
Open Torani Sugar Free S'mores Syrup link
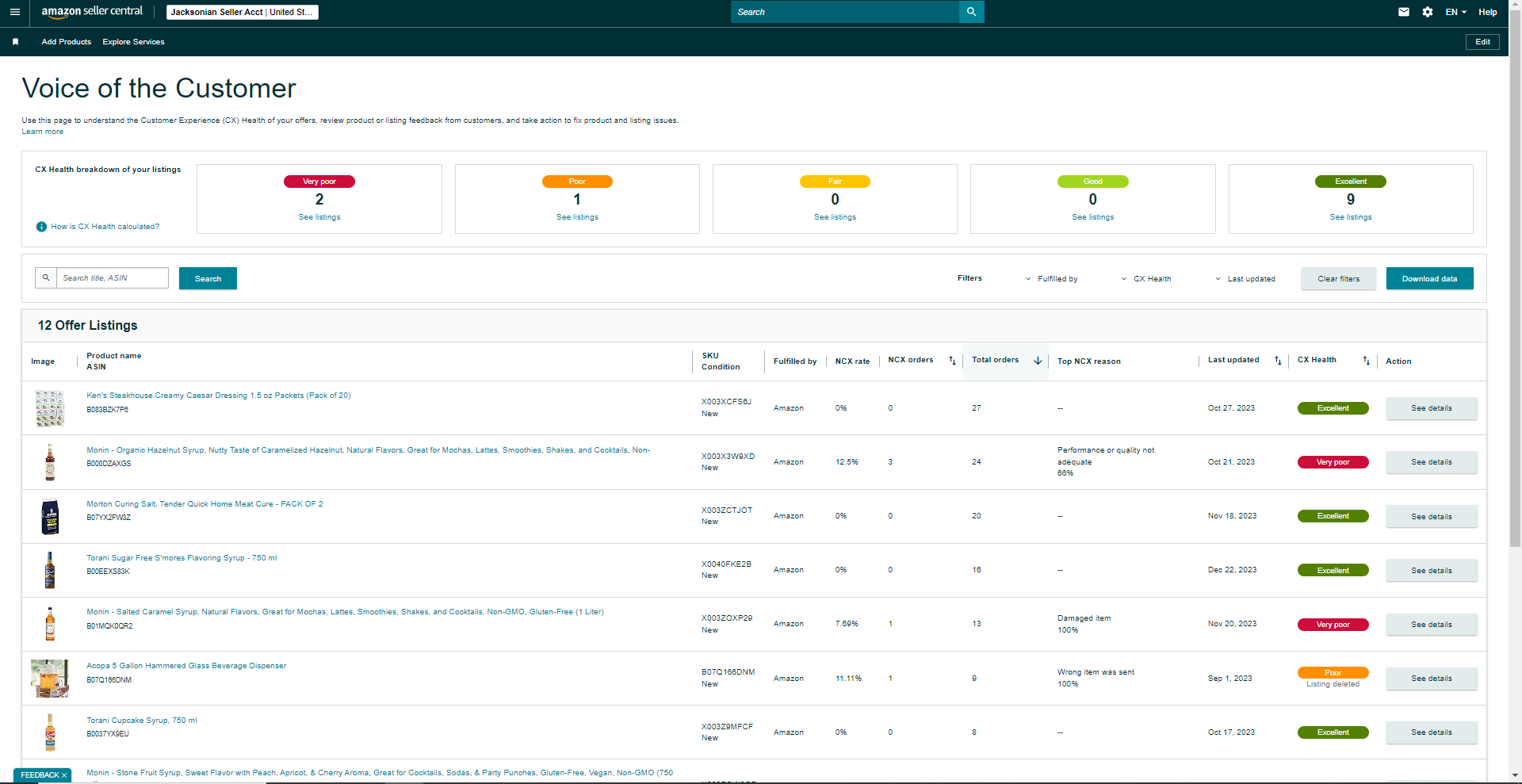[x=182, y=558]
